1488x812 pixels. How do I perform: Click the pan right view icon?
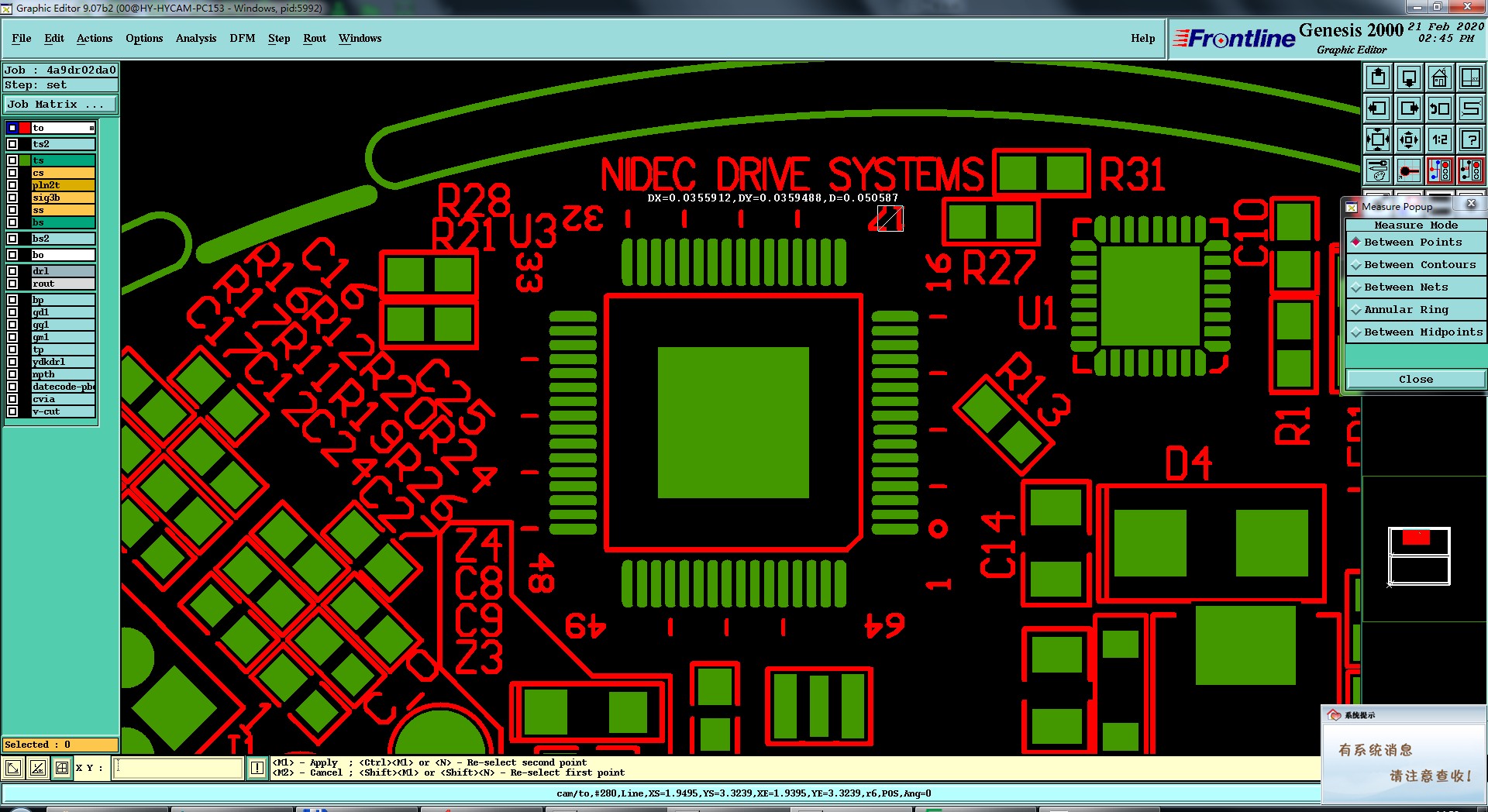(x=1409, y=108)
